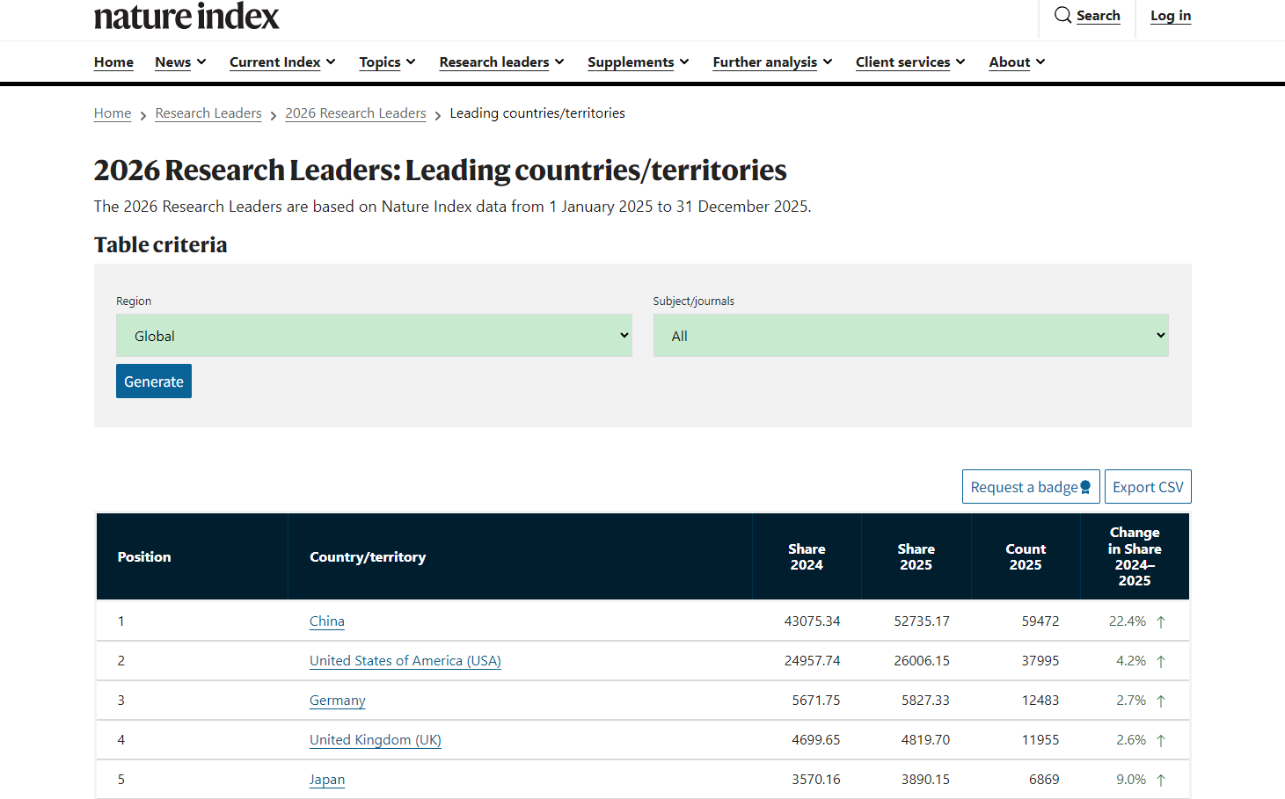Click the search magnifier icon
Screen dimensions: 1285x799
coord(1063,15)
